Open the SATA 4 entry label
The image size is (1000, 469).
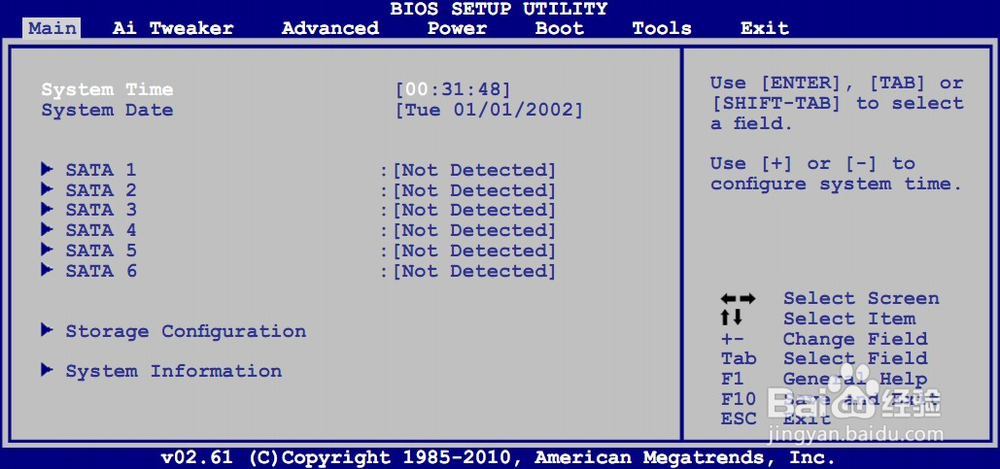click(x=101, y=230)
